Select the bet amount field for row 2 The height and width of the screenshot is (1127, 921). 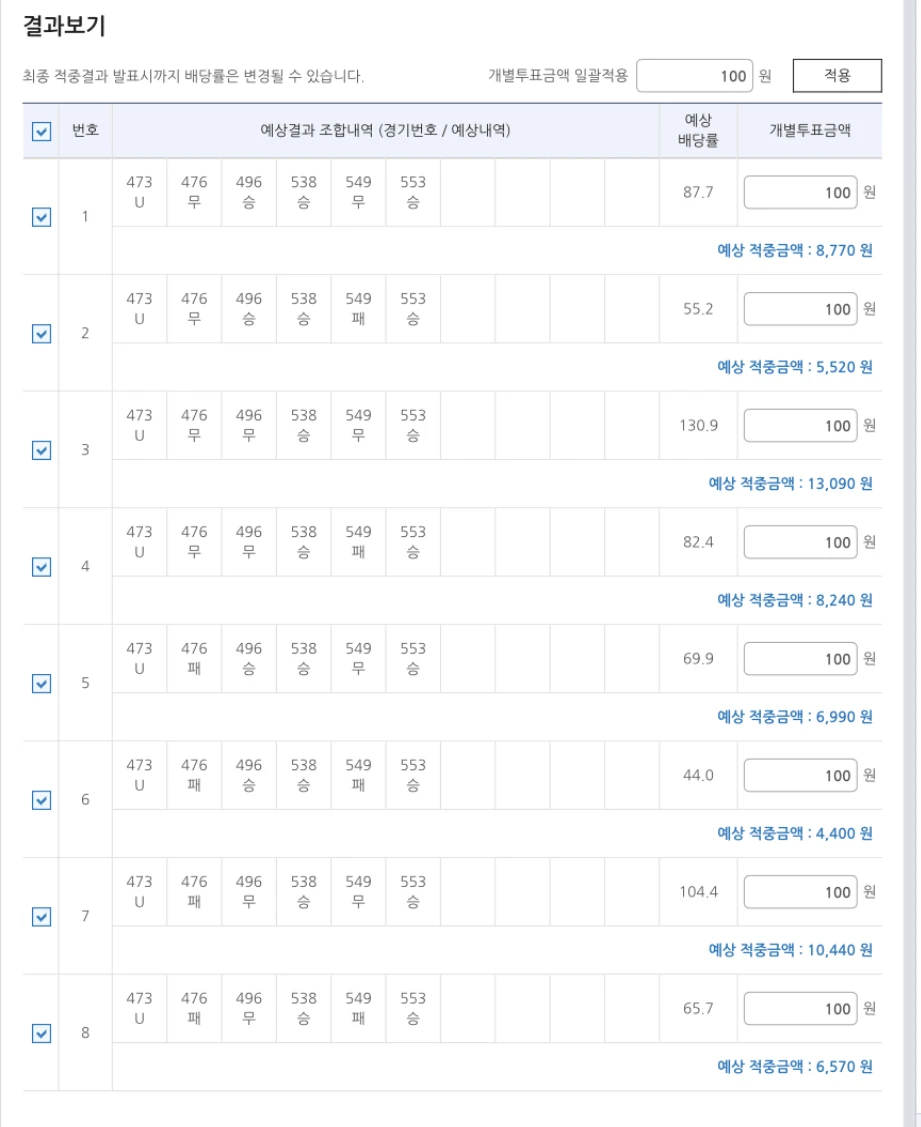click(x=800, y=309)
